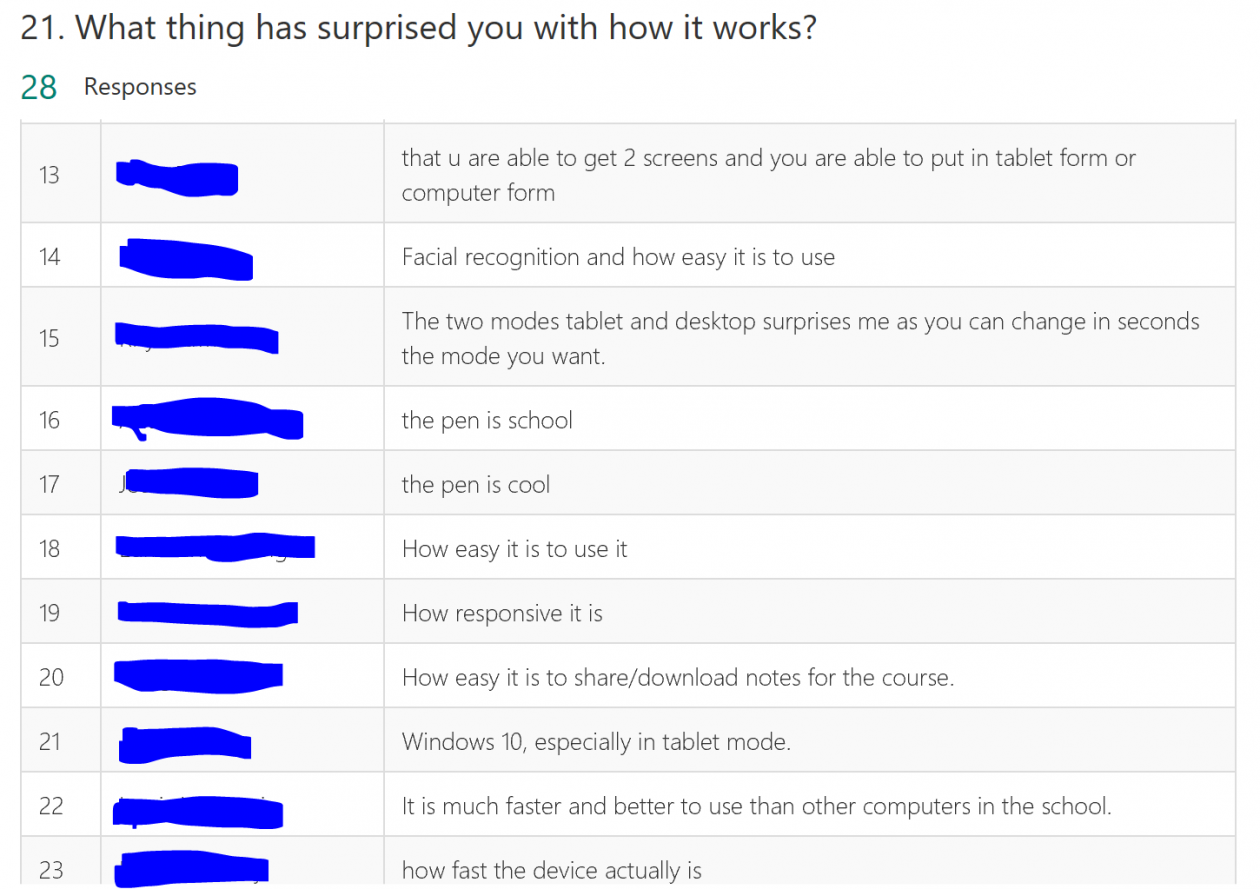Screen dimensions: 1260x889
Task: Select row 13 response about two screens
Action: [768, 175]
